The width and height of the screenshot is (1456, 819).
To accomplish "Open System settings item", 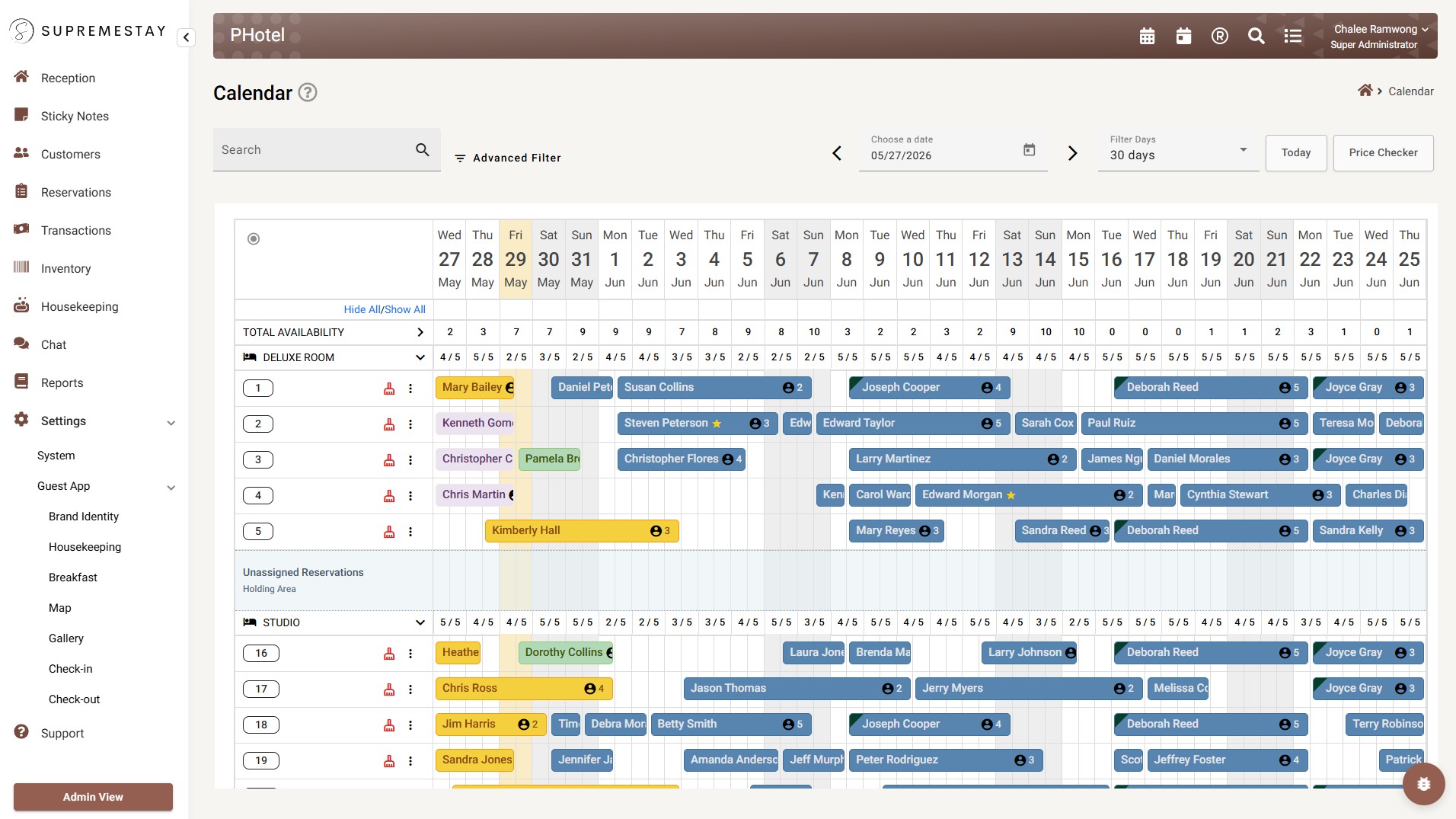I will pyautogui.click(x=56, y=456).
